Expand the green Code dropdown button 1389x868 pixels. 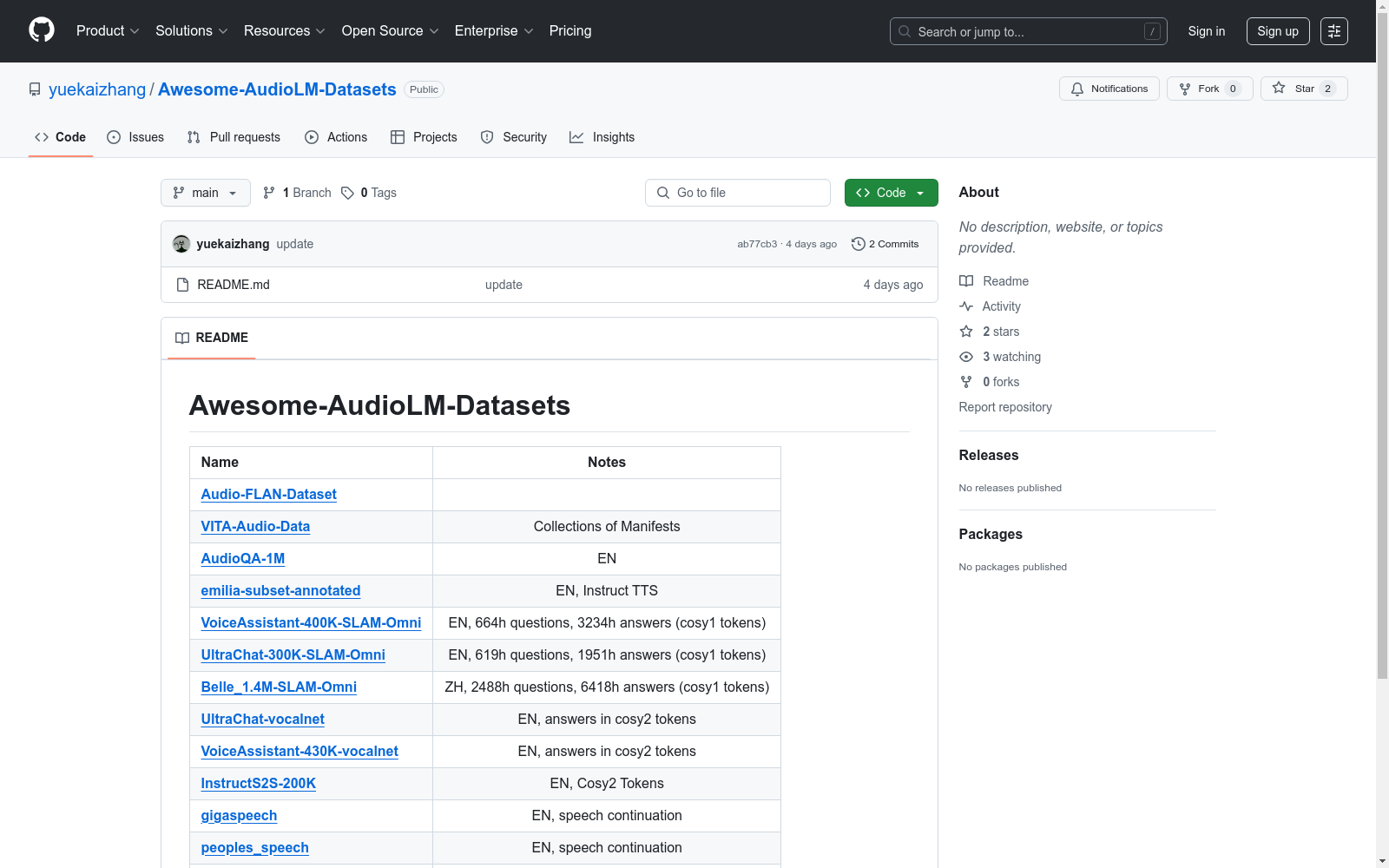[x=892, y=193]
